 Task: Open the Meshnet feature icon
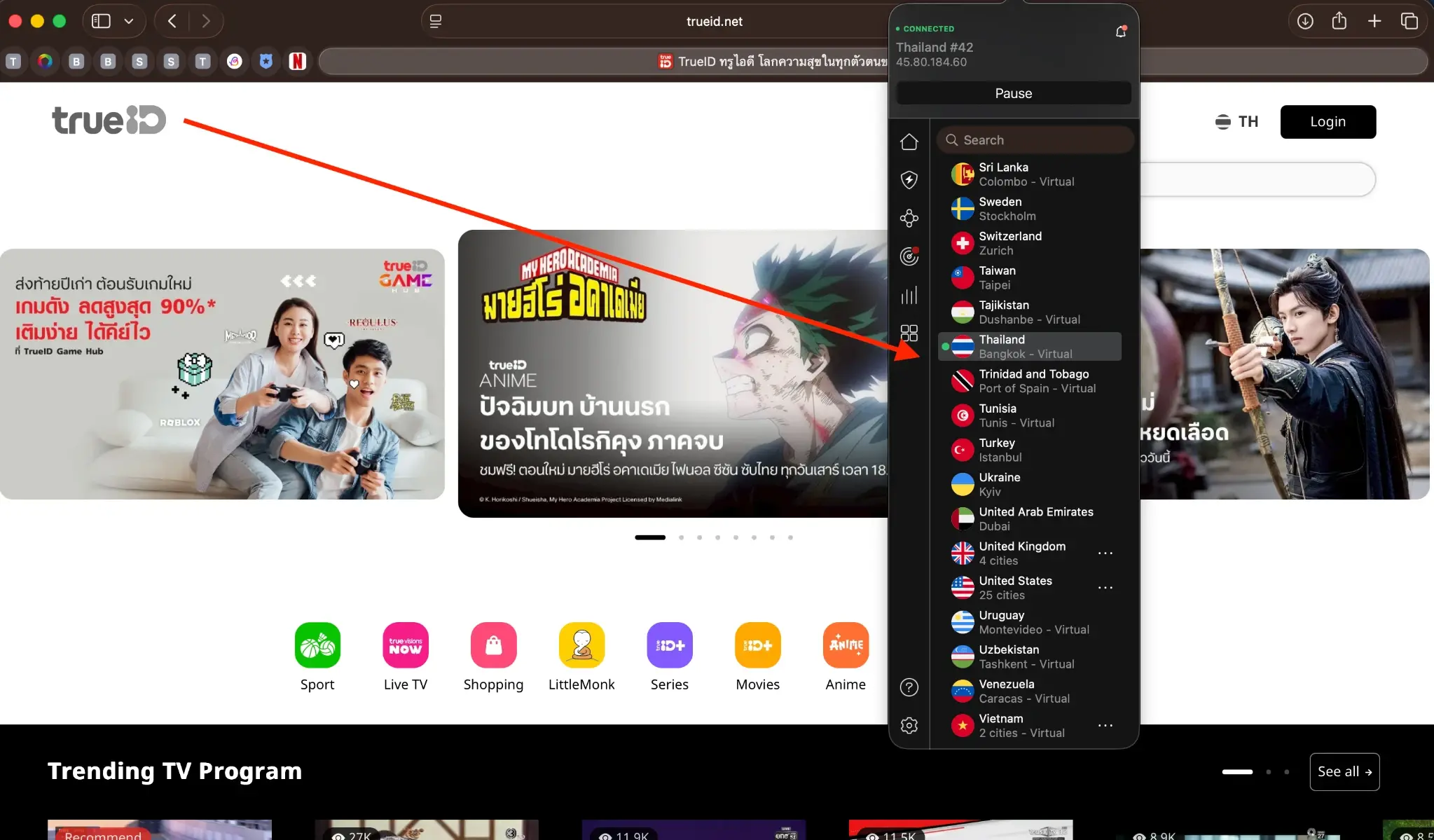click(909, 218)
